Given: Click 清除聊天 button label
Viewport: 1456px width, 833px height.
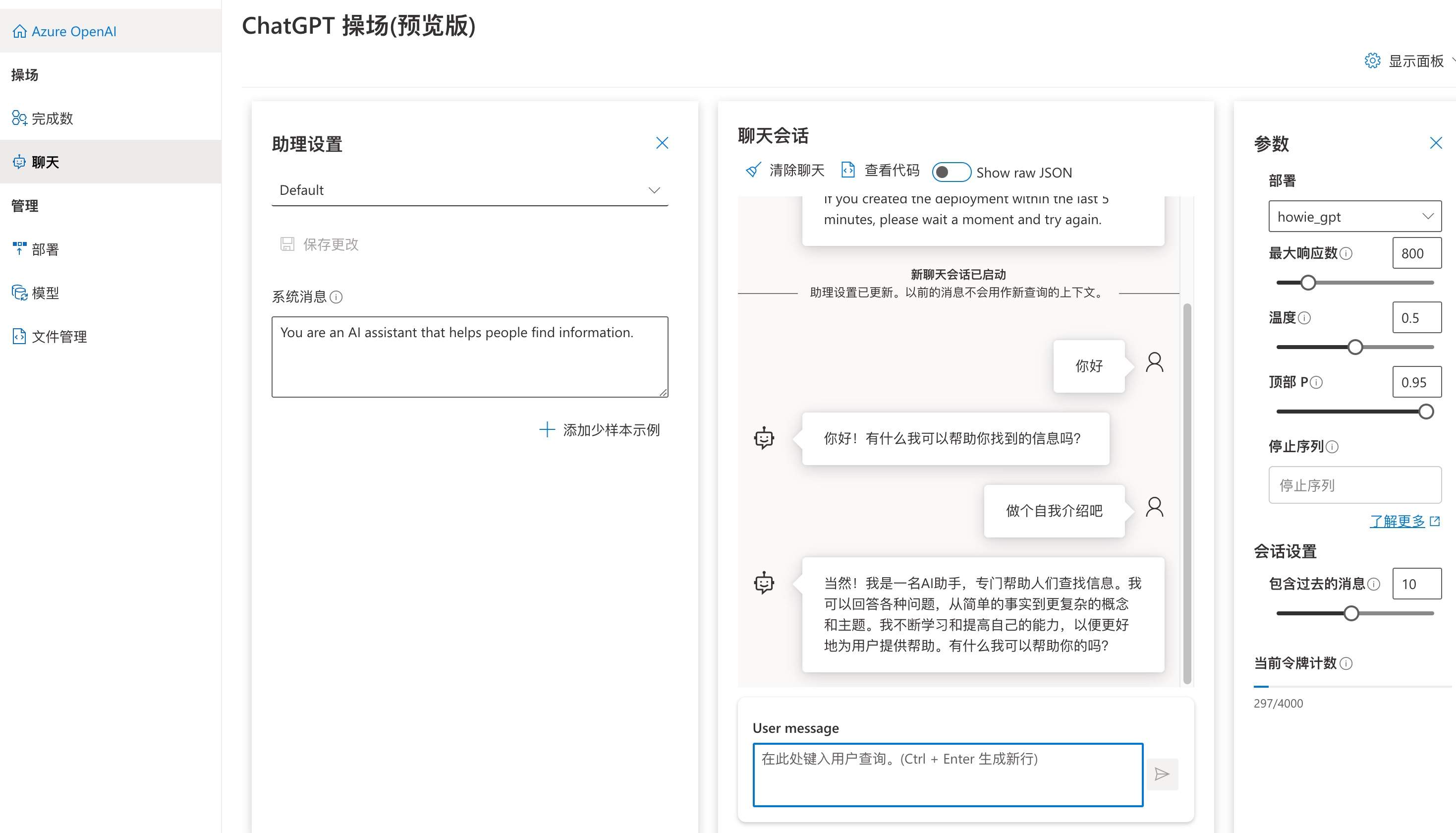Looking at the screenshot, I should [x=797, y=170].
